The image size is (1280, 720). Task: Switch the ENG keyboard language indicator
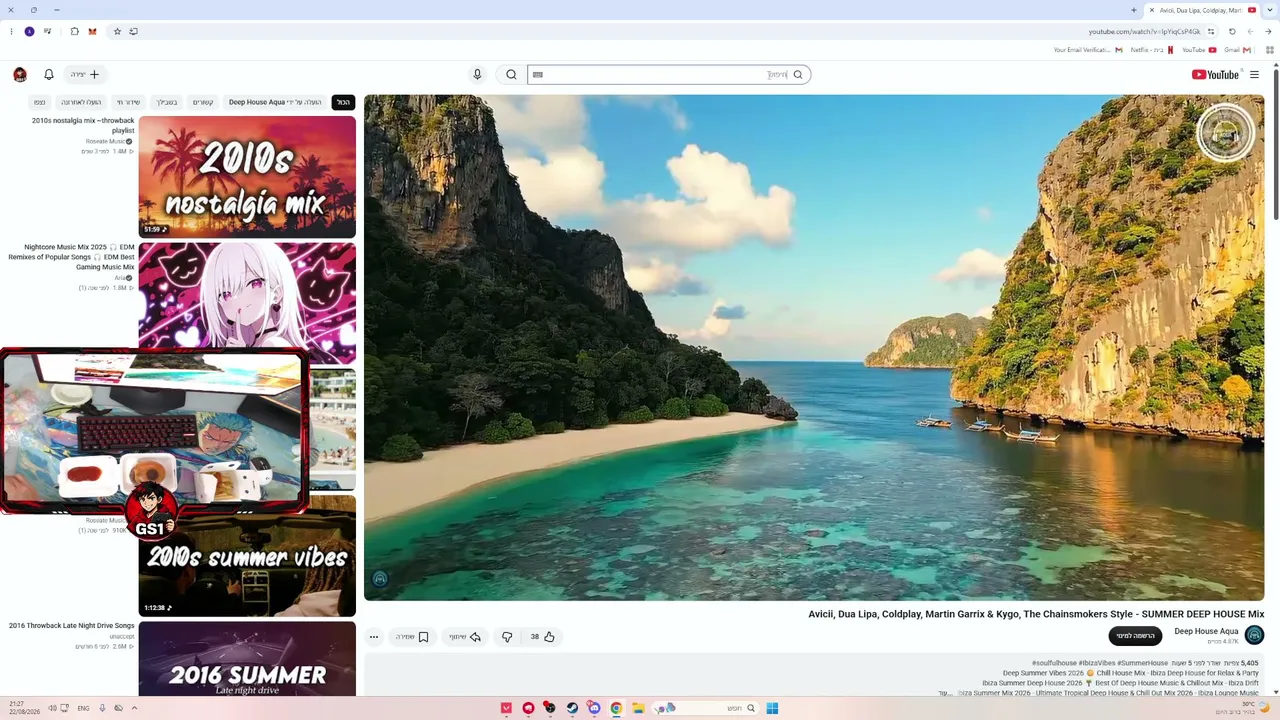[83, 708]
